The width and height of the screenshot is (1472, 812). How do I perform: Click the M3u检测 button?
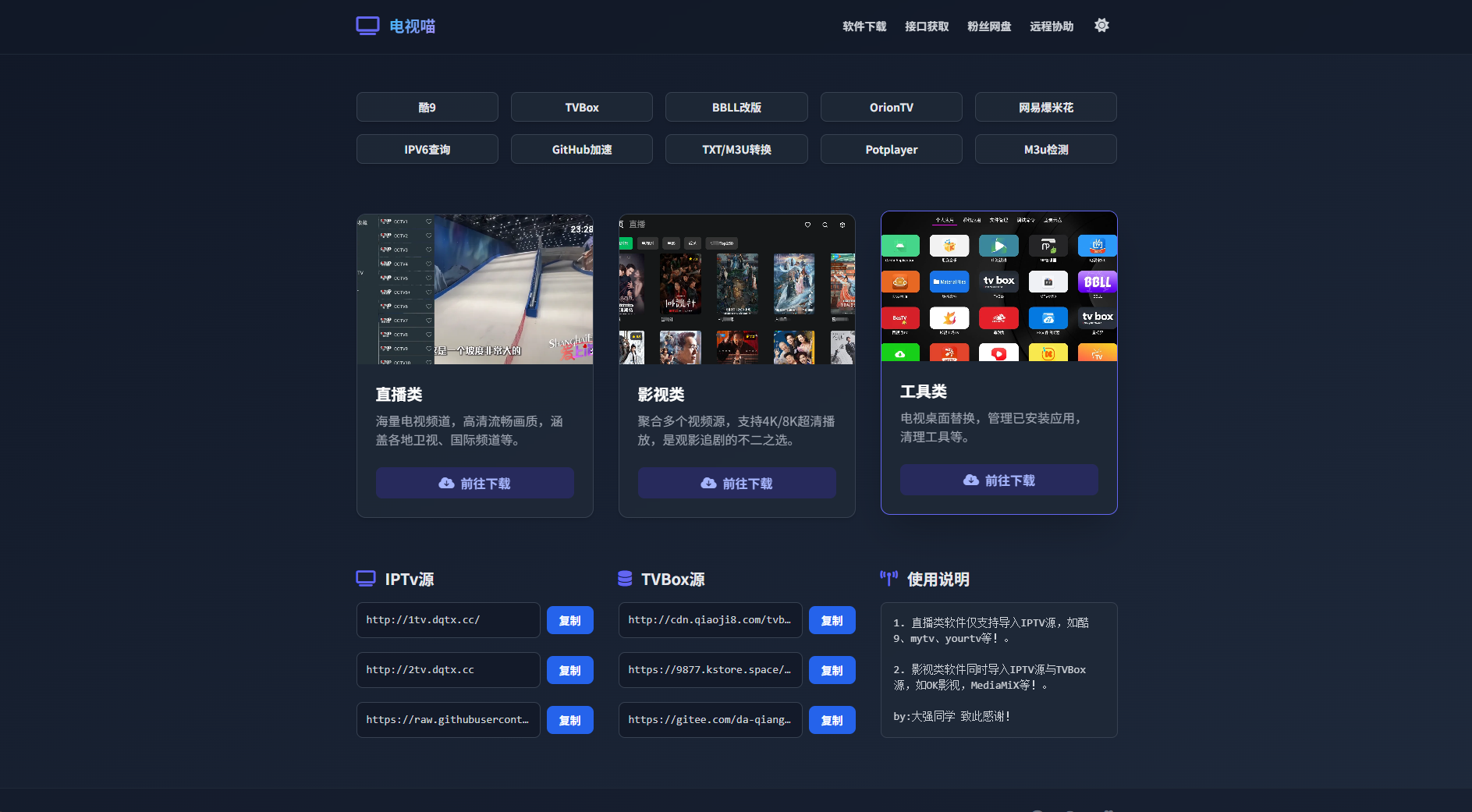pos(1045,150)
